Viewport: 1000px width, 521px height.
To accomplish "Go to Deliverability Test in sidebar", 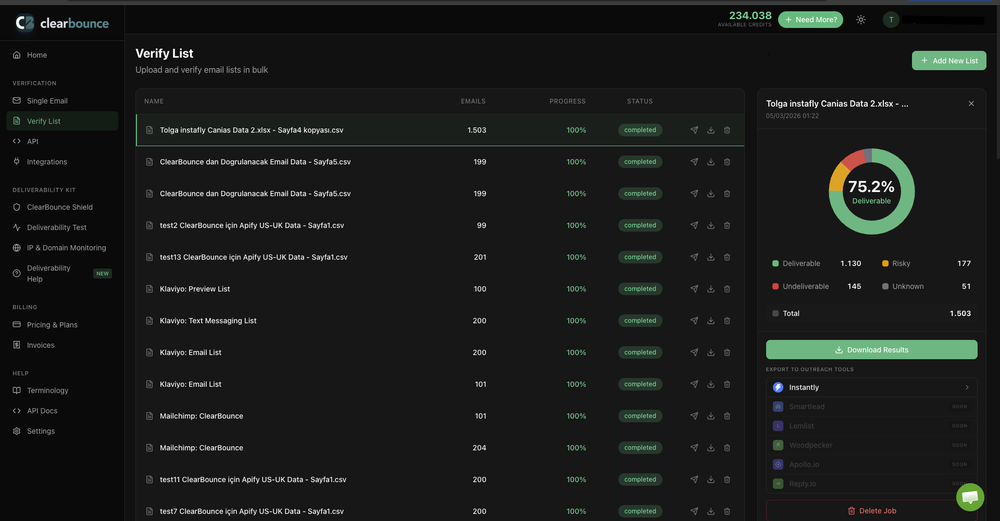I will tap(56, 227).
